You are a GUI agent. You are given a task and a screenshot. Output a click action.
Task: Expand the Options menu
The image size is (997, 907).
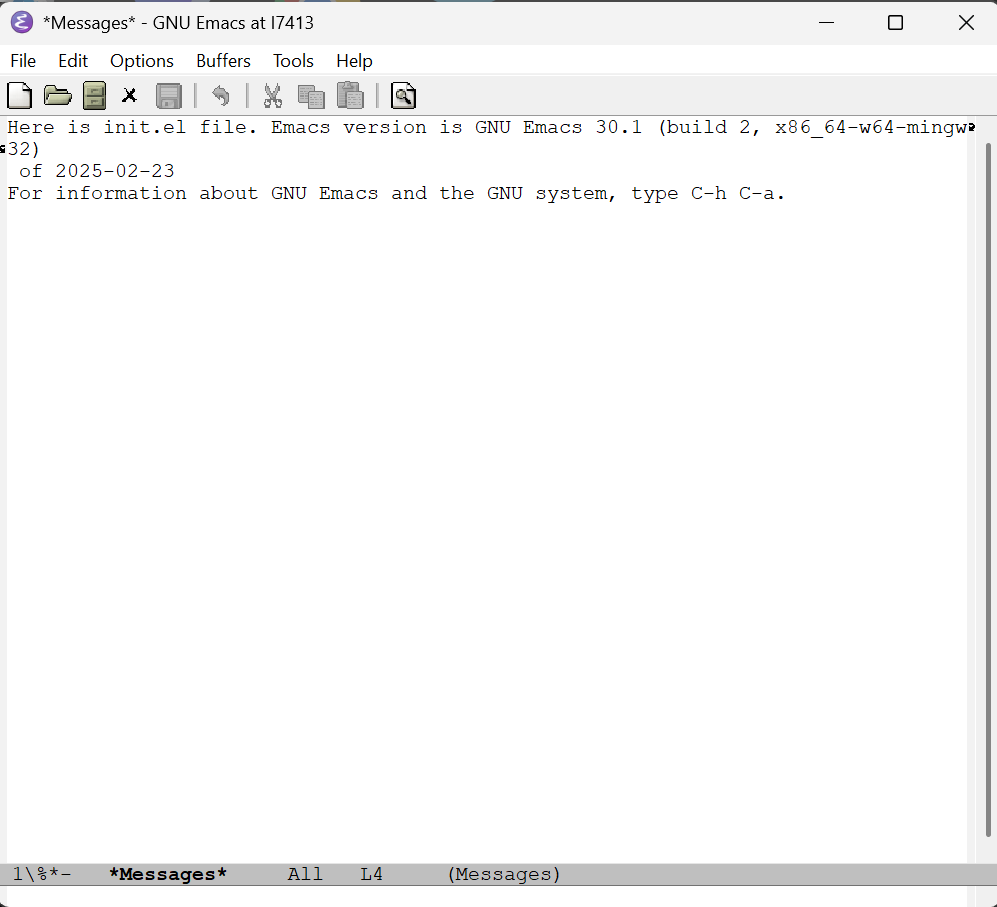(142, 61)
